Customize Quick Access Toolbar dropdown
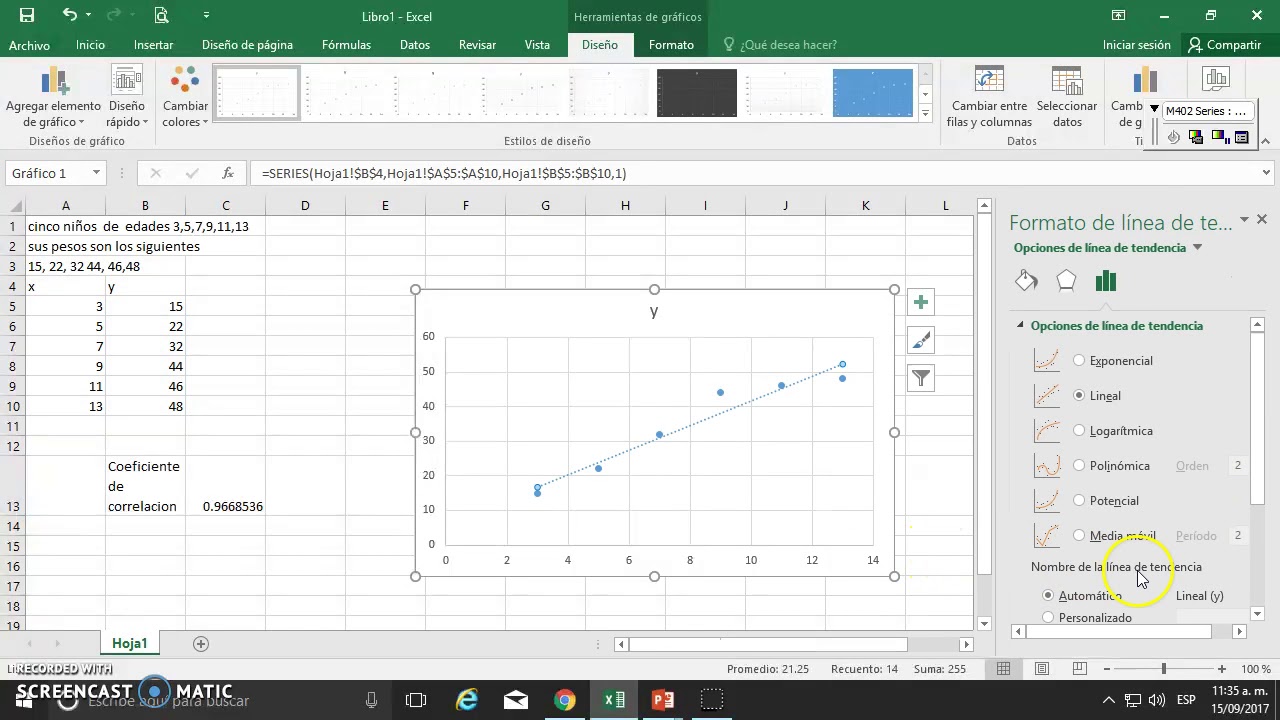Screen dimensions: 1280x720 click(x=206, y=15)
